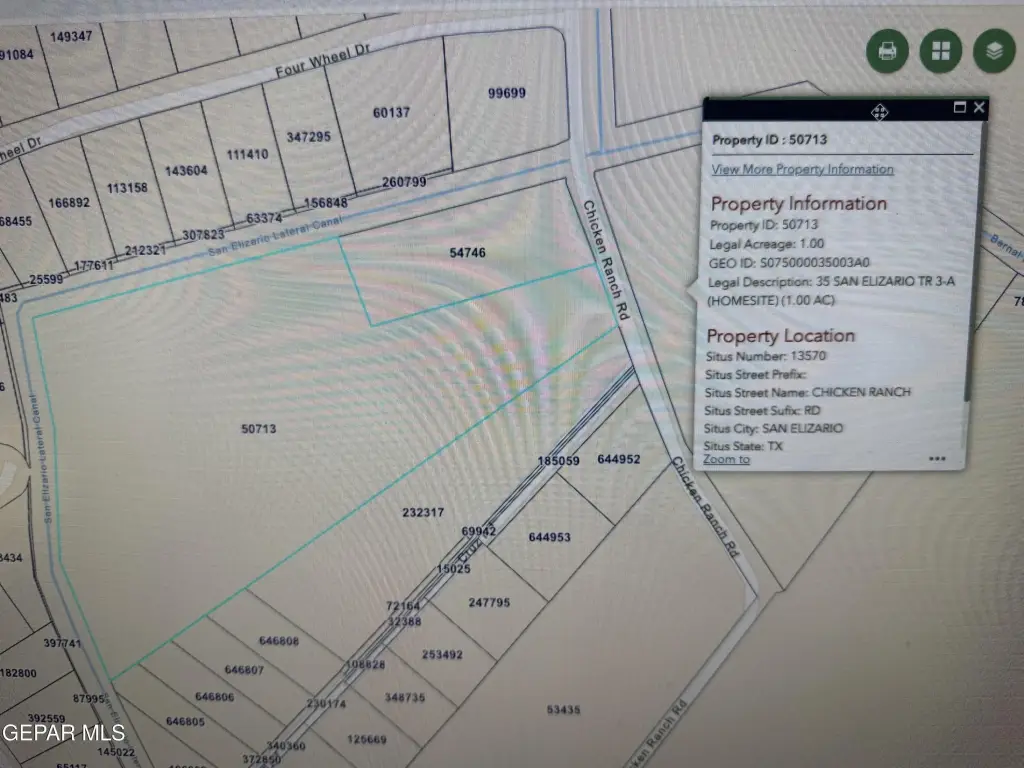The height and width of the screenshot is (768, 1024).
Task: Maximize the property popup window
Action: pos(959,107)
